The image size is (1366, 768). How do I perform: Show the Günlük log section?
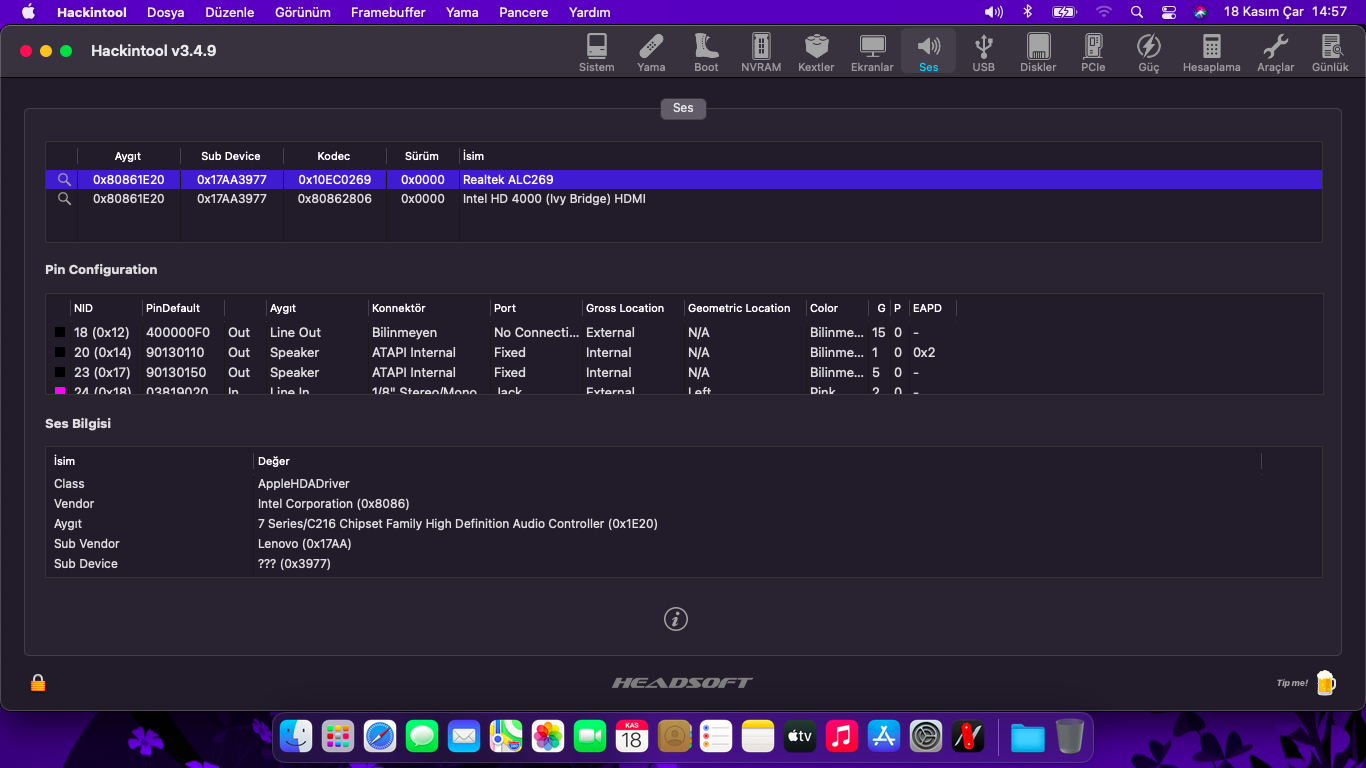click(1330, 52)
